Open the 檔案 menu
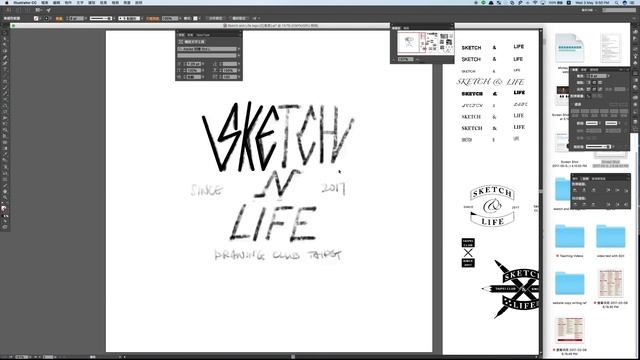The height and width of the screenshot is (360, 640). [x=44, y=2]
